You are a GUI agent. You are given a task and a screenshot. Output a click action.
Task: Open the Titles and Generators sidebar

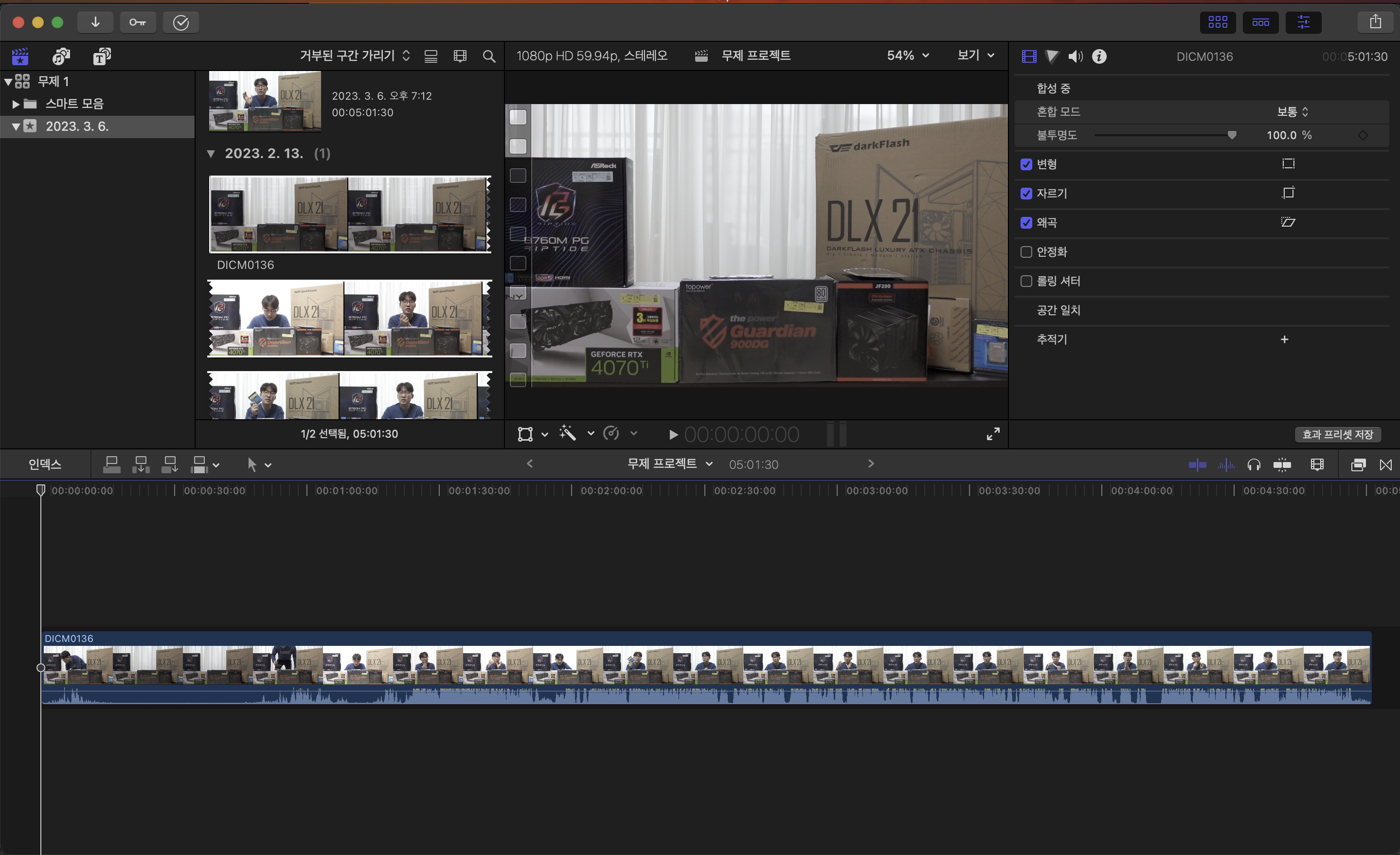(x=102, y=55)
